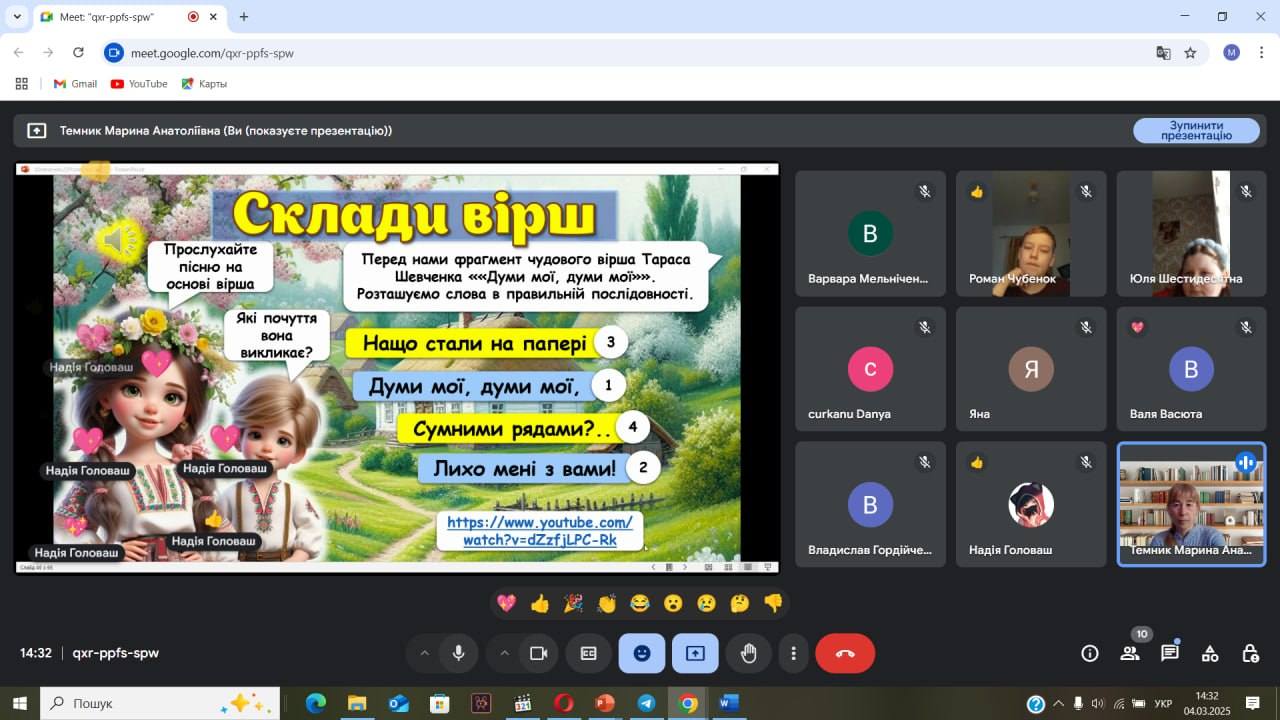This screenshot has width=1280, height=720.
Task: Open the YouTube link on the slide
Action: tap(540, 531)
